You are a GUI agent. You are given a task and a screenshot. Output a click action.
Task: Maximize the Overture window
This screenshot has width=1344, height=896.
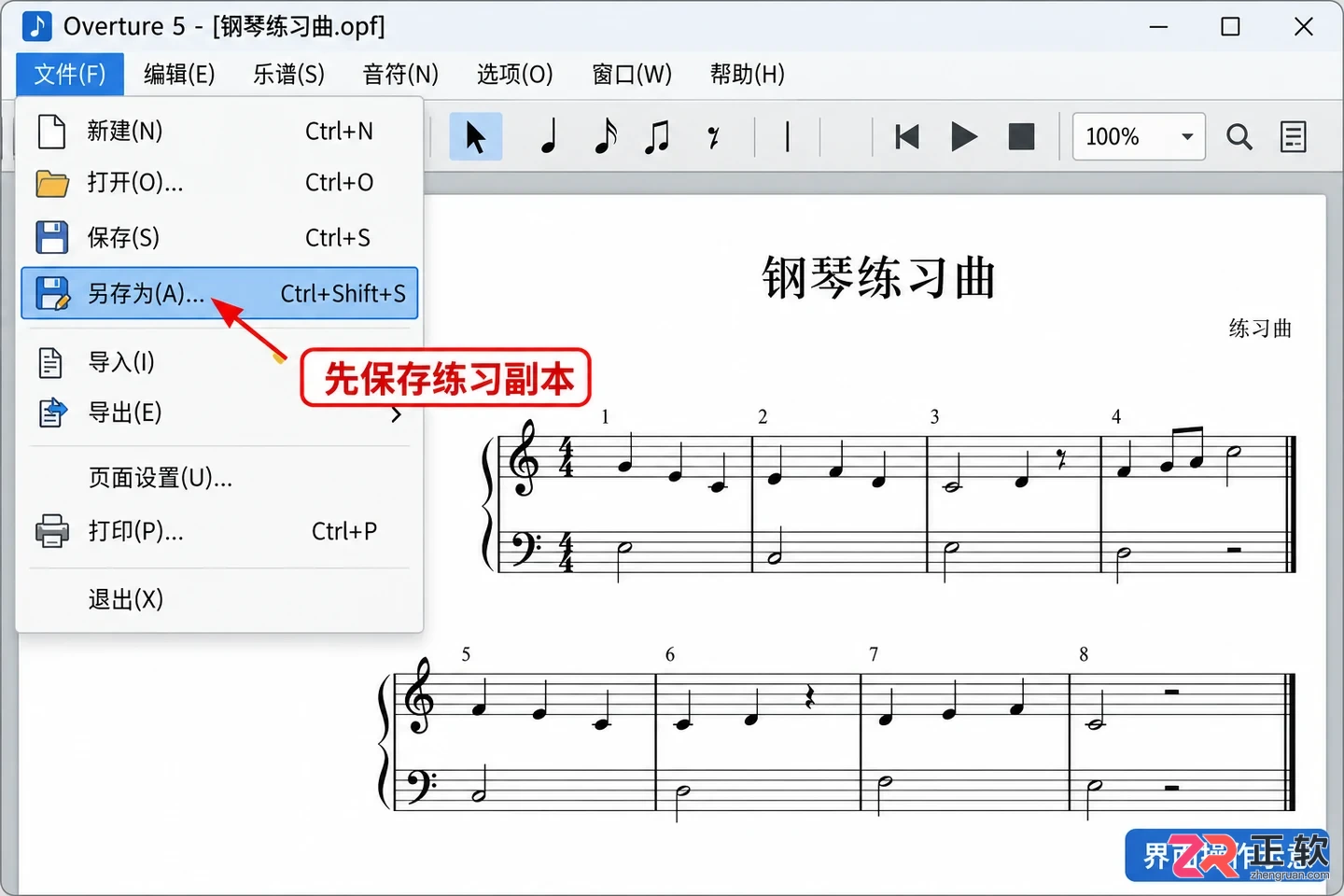pyautogui.click(x=1231, y=26)
